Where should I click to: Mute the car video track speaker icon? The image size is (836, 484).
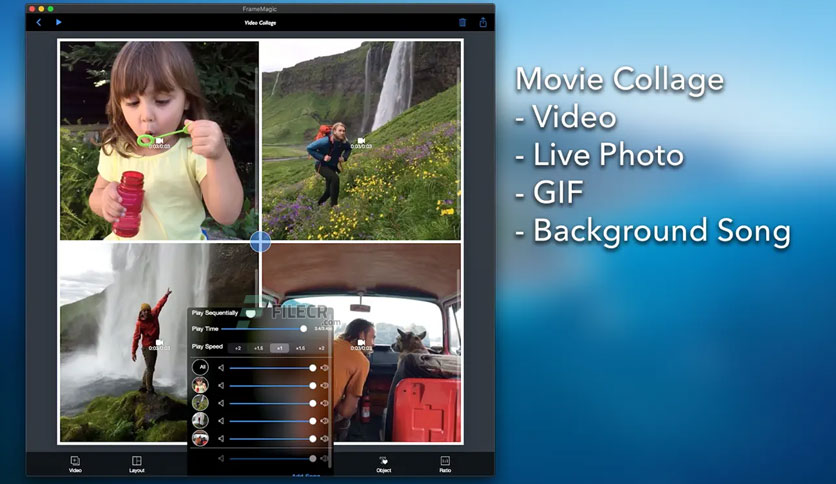click(x=221, y=439)
